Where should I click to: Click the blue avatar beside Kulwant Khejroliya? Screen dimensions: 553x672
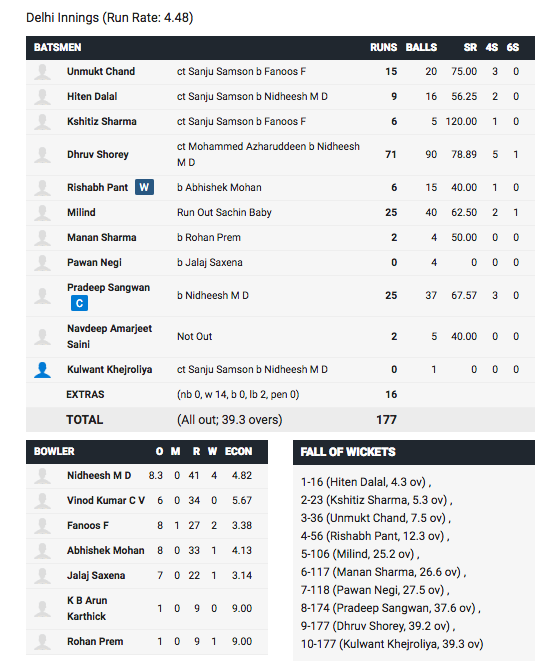pyautogui.click(x=42, y=369)
